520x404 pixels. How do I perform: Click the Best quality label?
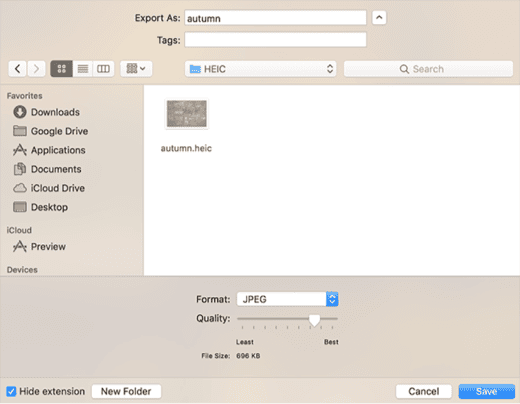[331, 342]
